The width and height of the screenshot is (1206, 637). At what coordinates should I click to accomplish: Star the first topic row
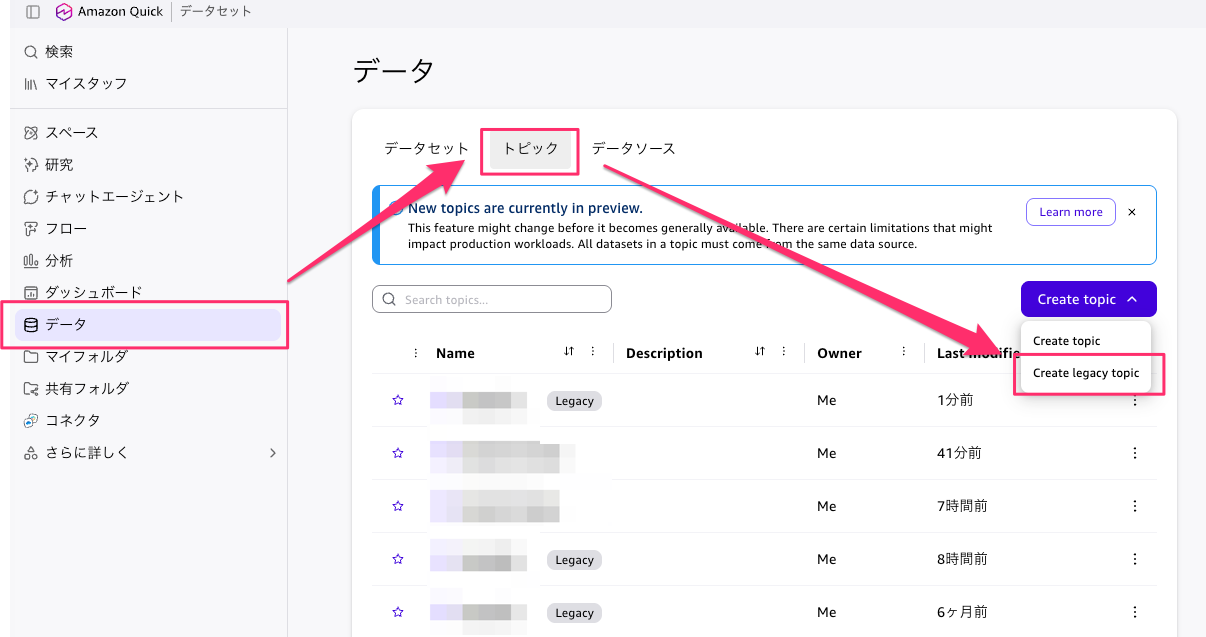398,400
